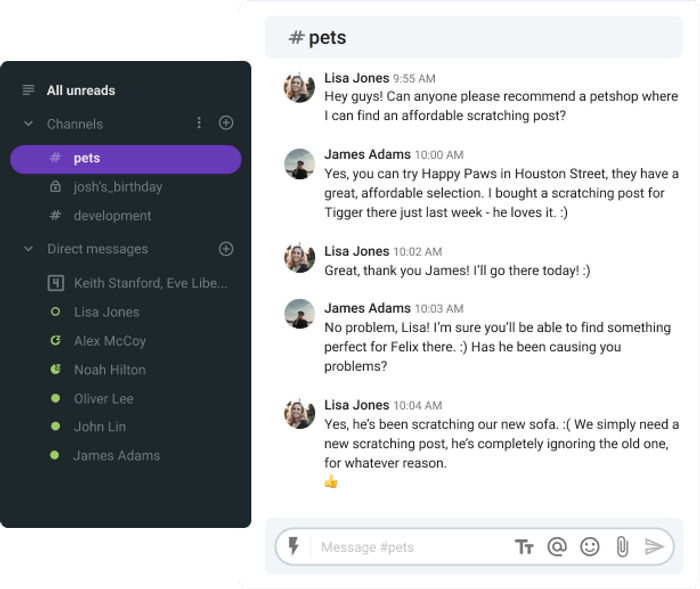Start new direct message with plus icon
Image resolution: width=700 pixels, height=589 pixels.
[226, 249]
